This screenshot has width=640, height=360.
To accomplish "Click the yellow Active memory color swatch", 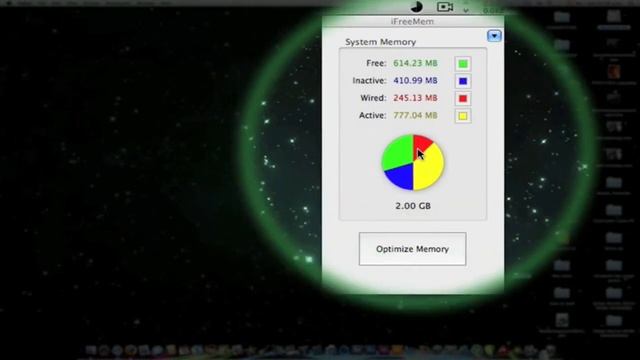I will coord(462,116).
